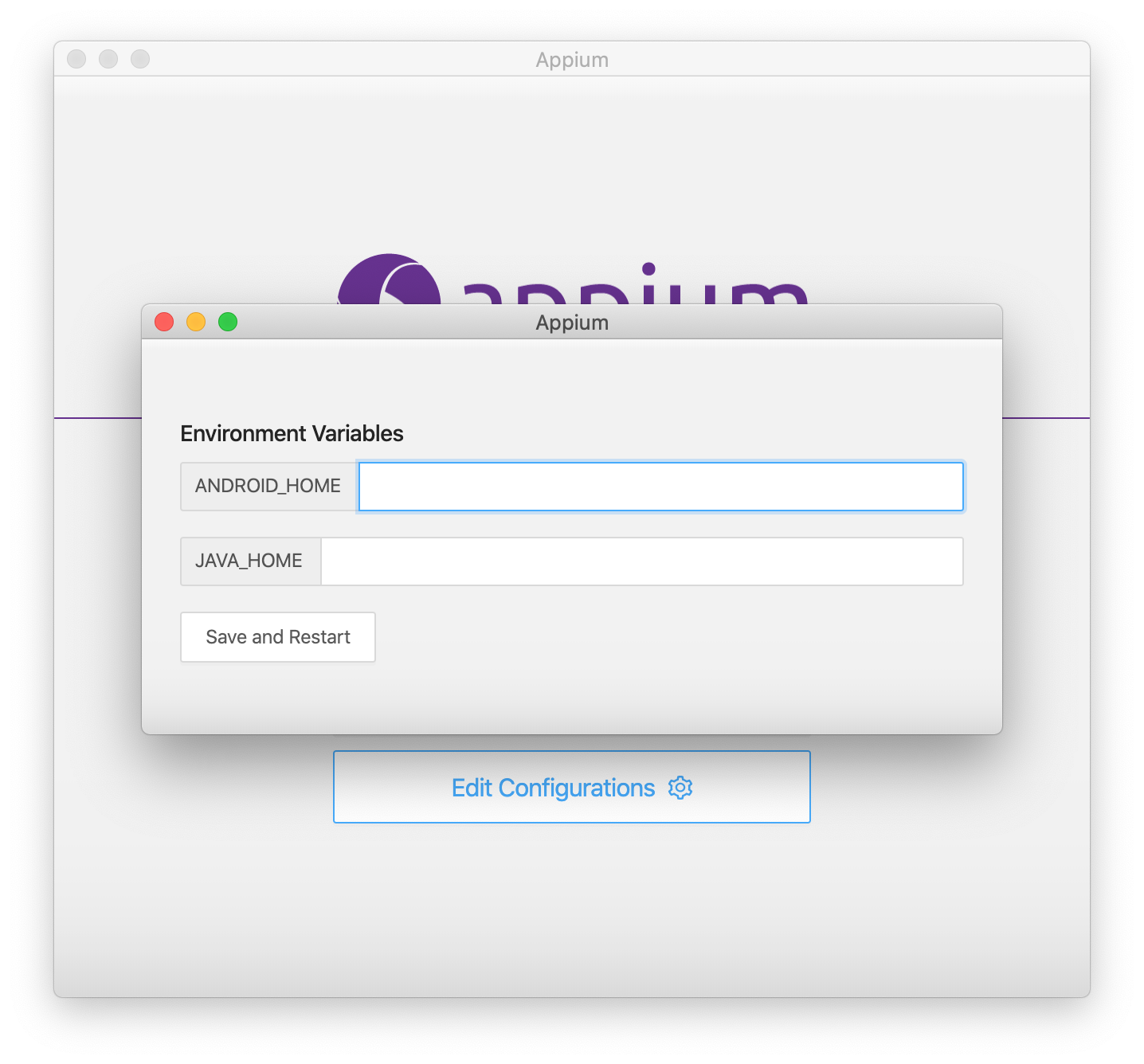Close the Environment Variables dialog with red button
This screenshot has height=1064, width=1144.
[x=164, y=322]
